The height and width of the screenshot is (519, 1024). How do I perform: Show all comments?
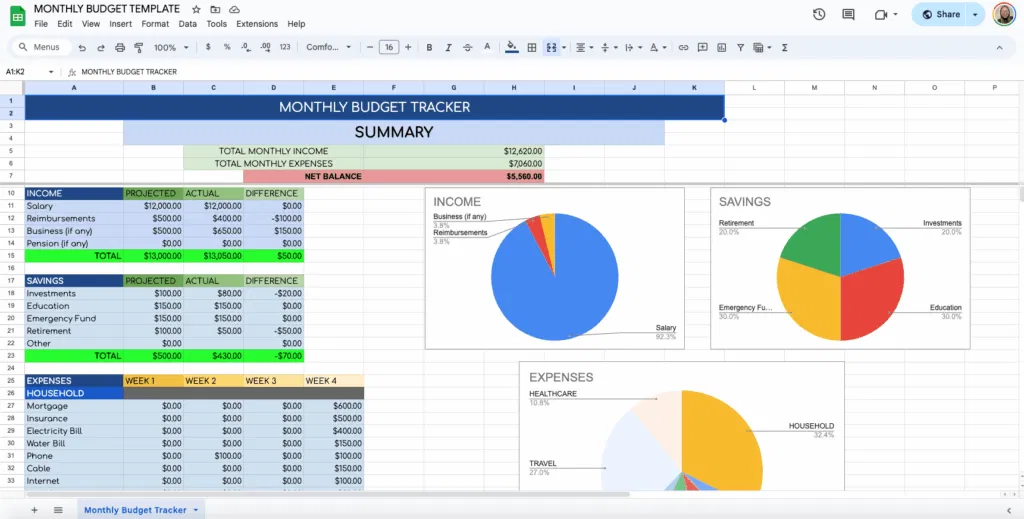[x=848, y=14]
